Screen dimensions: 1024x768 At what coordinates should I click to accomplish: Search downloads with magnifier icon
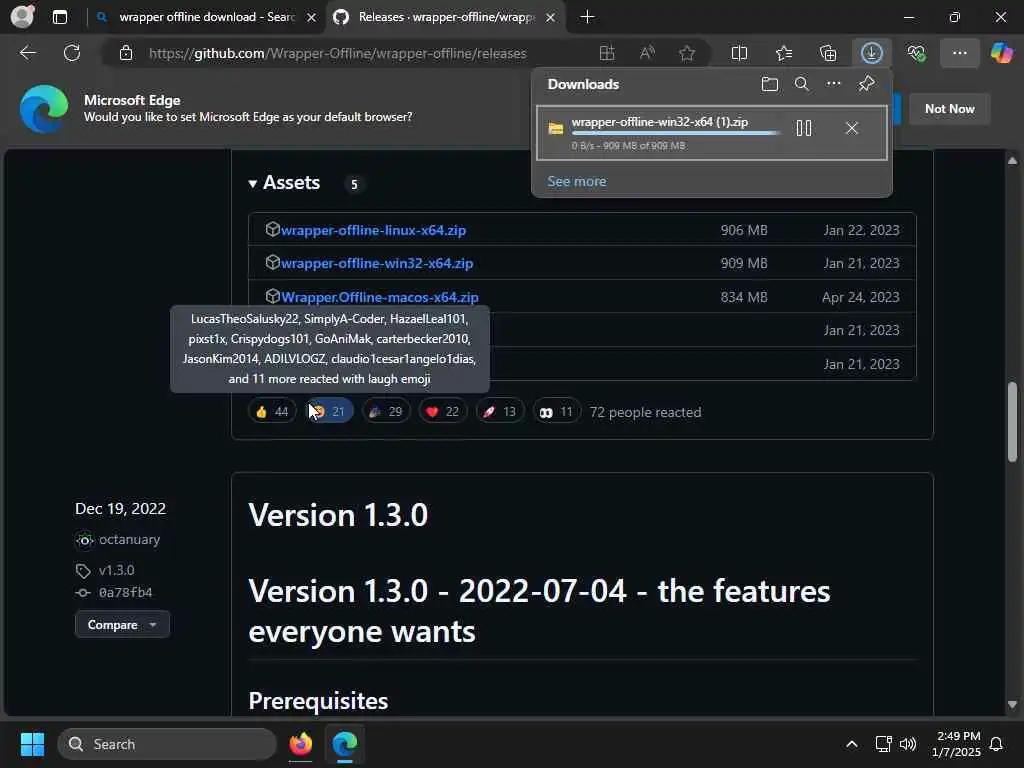(801, 84)
